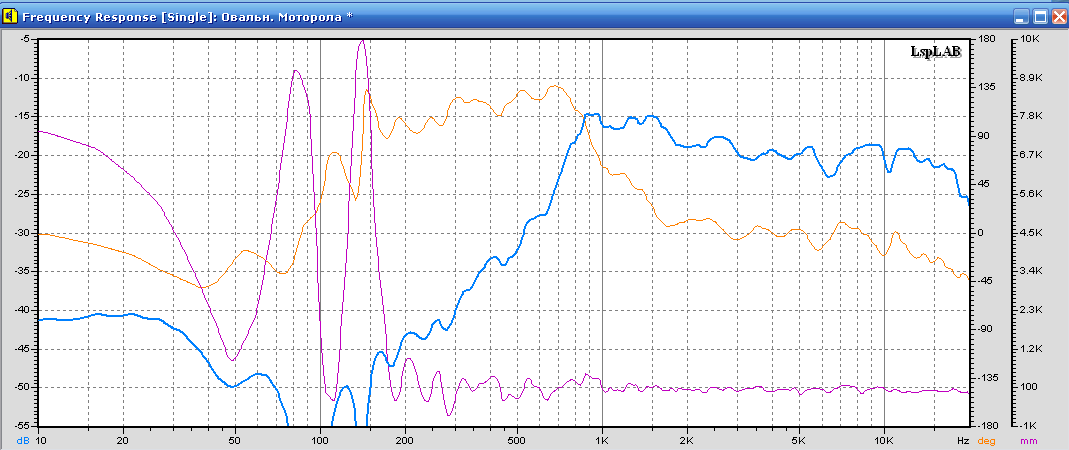Close the Frequency Response window

pos(1059,17)
